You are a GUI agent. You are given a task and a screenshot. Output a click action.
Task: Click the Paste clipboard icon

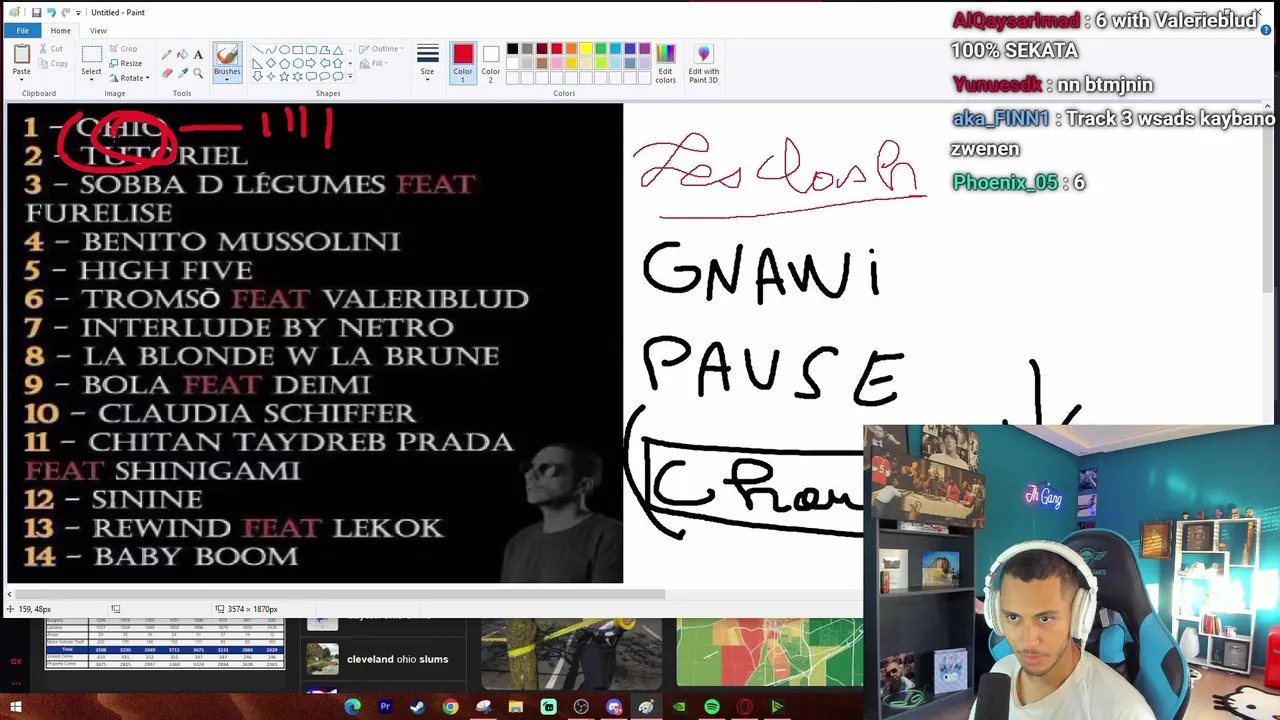point(21,54)
